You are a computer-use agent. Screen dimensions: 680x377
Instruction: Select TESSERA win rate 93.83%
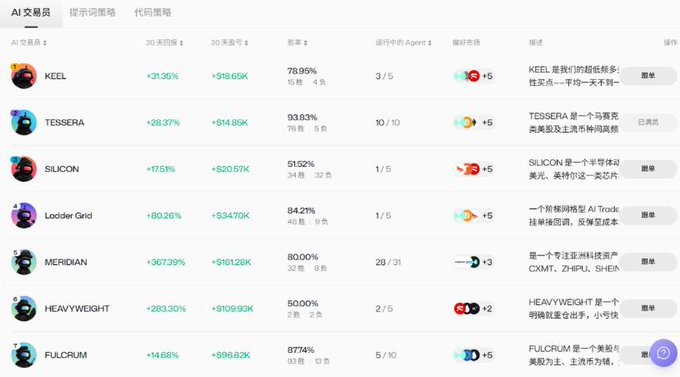[x=302, y=117]
